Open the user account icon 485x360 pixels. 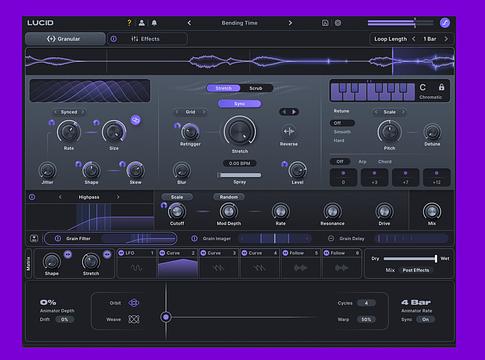(142, 23)
